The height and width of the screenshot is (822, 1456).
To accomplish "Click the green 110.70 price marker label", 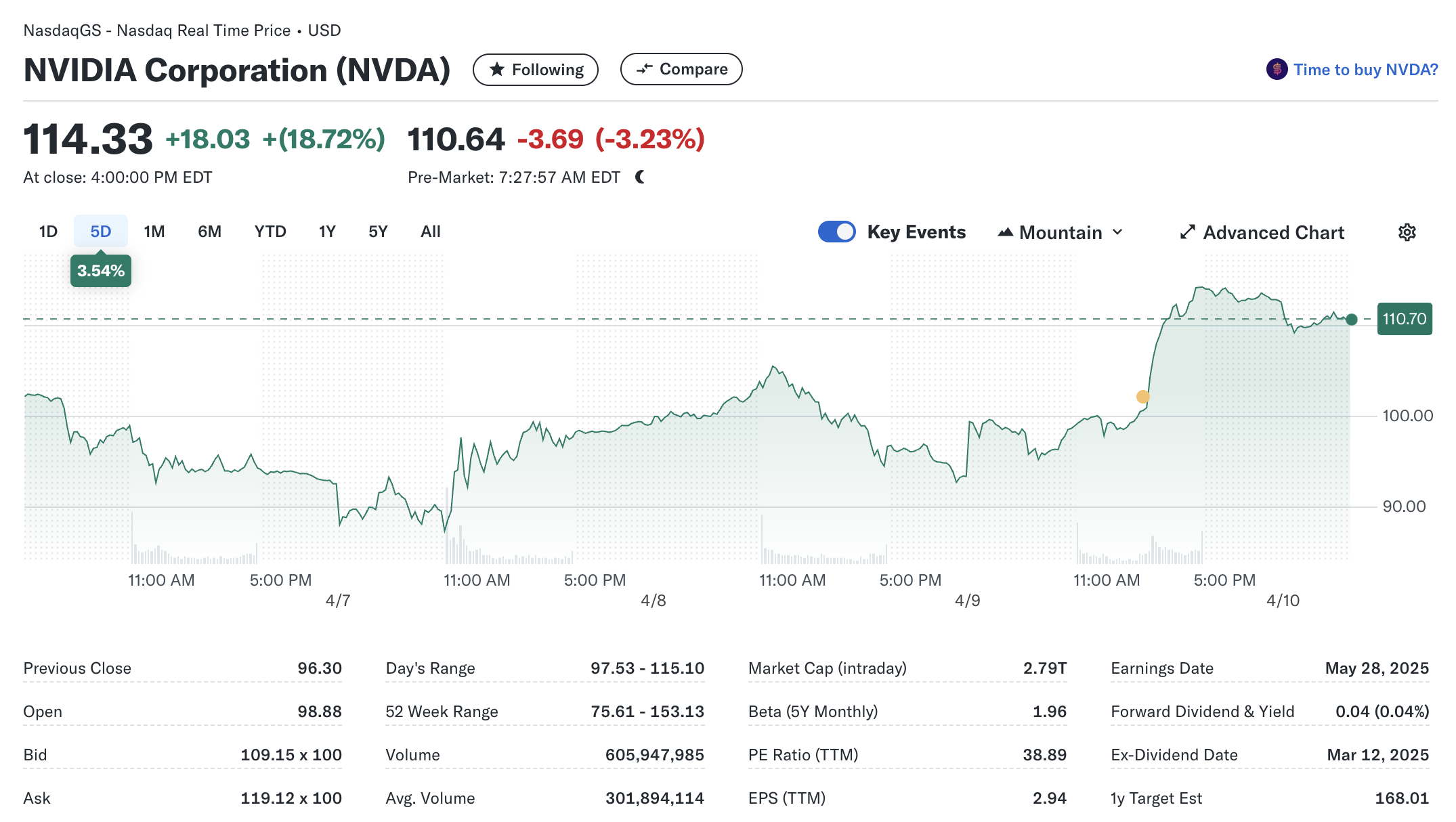I will (x=1404, y=319).
